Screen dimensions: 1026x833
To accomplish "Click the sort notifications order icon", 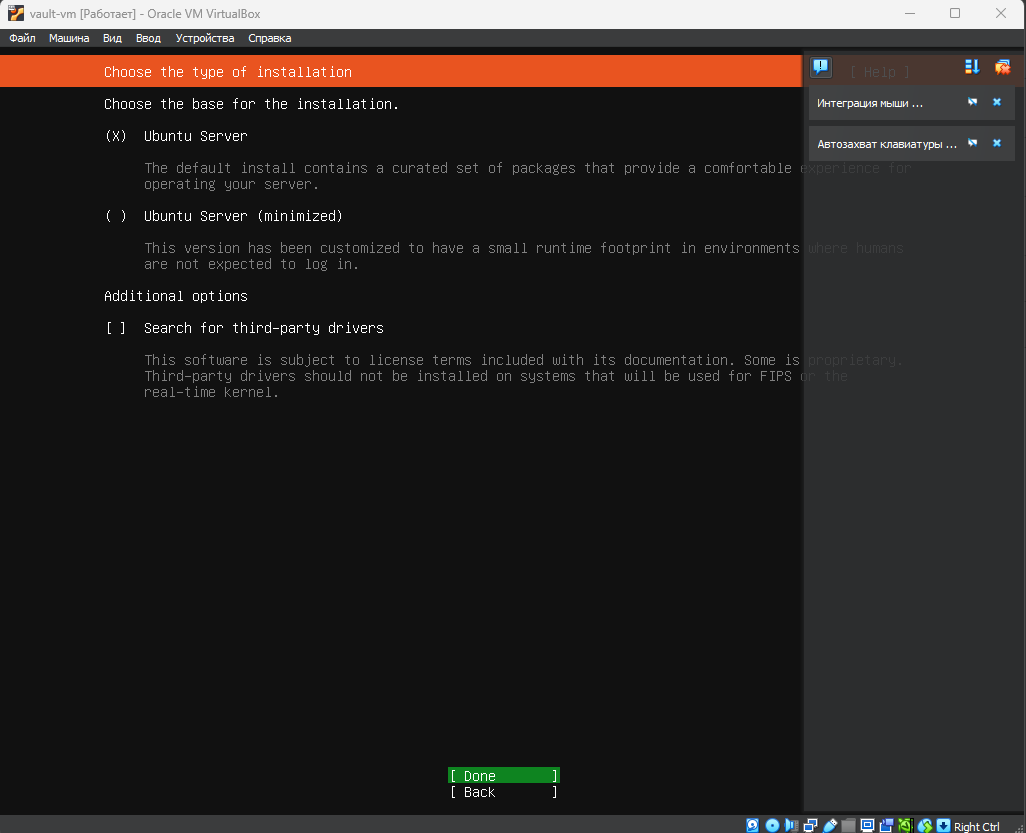I will pyautogui.click(x=972, y=67).
